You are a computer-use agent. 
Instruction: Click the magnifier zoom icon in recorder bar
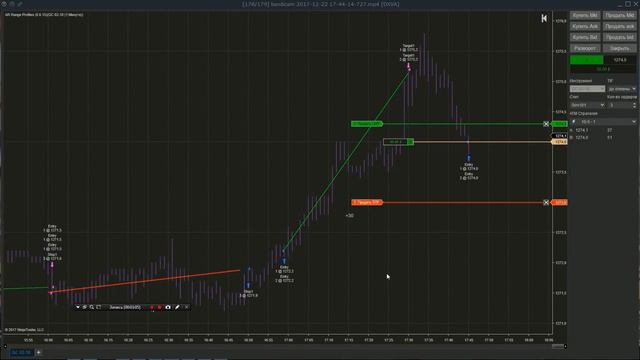pyautogui.click(x=91, y=307)
